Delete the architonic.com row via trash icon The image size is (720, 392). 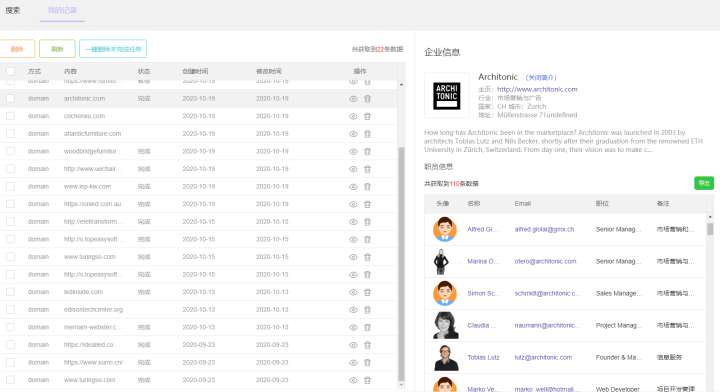click(367, 99)
